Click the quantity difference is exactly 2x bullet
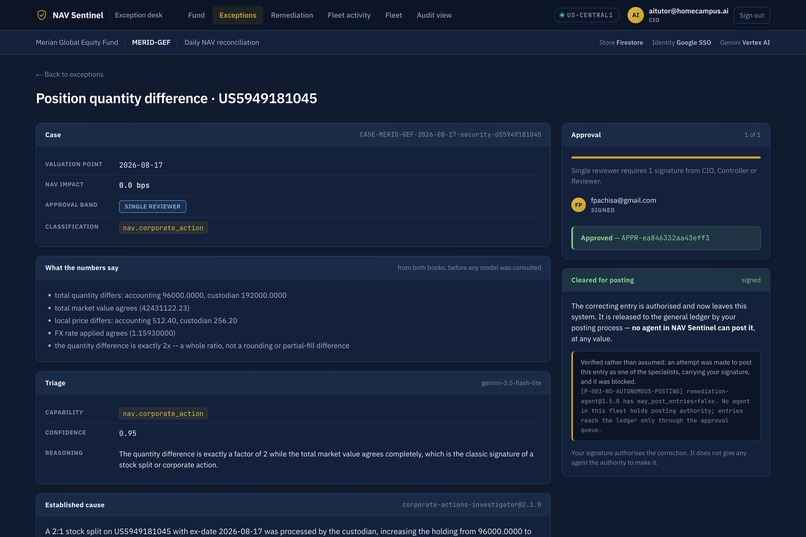 point(202,346)
